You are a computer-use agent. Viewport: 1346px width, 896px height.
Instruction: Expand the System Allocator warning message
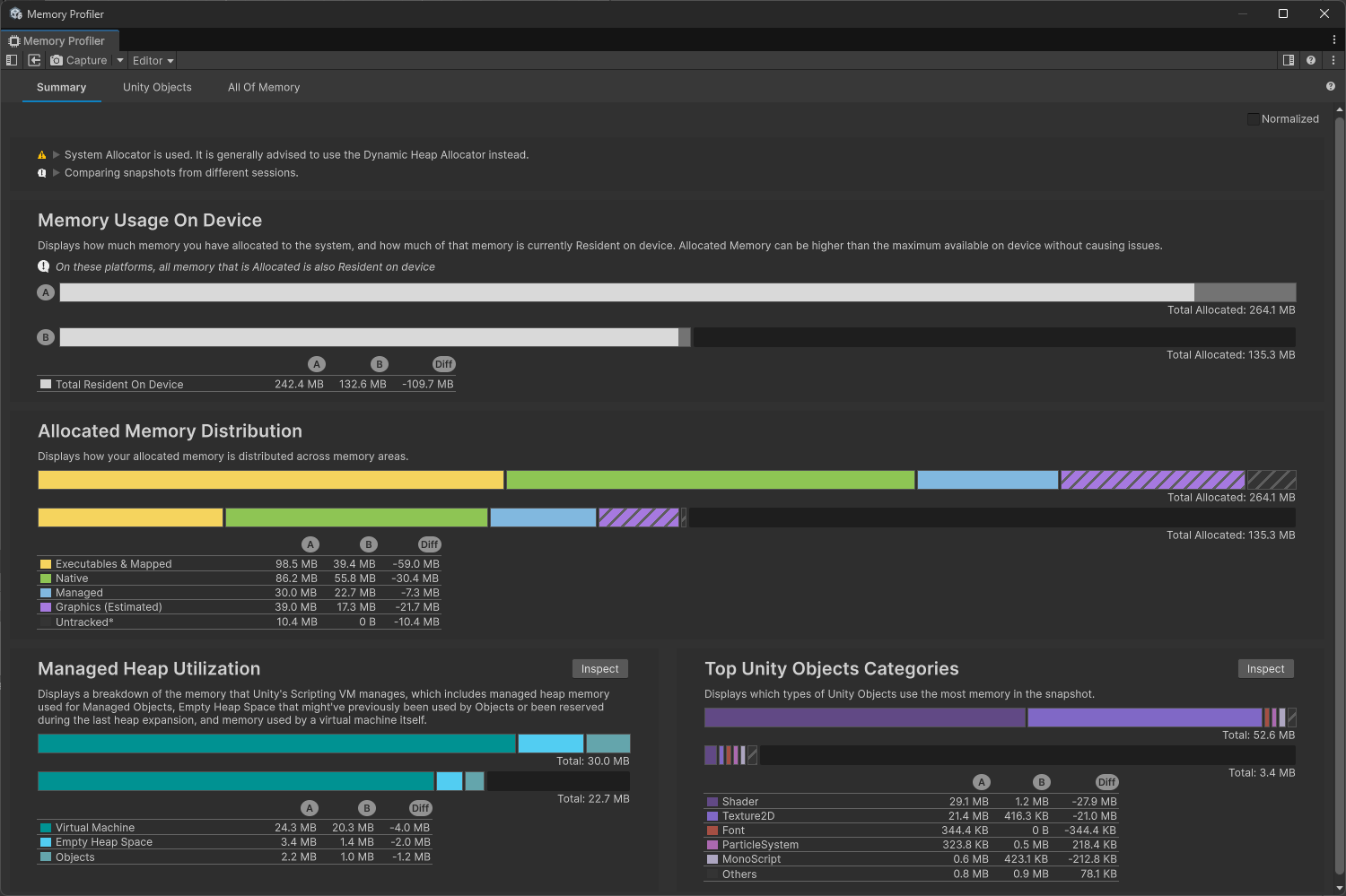[57, 154]
